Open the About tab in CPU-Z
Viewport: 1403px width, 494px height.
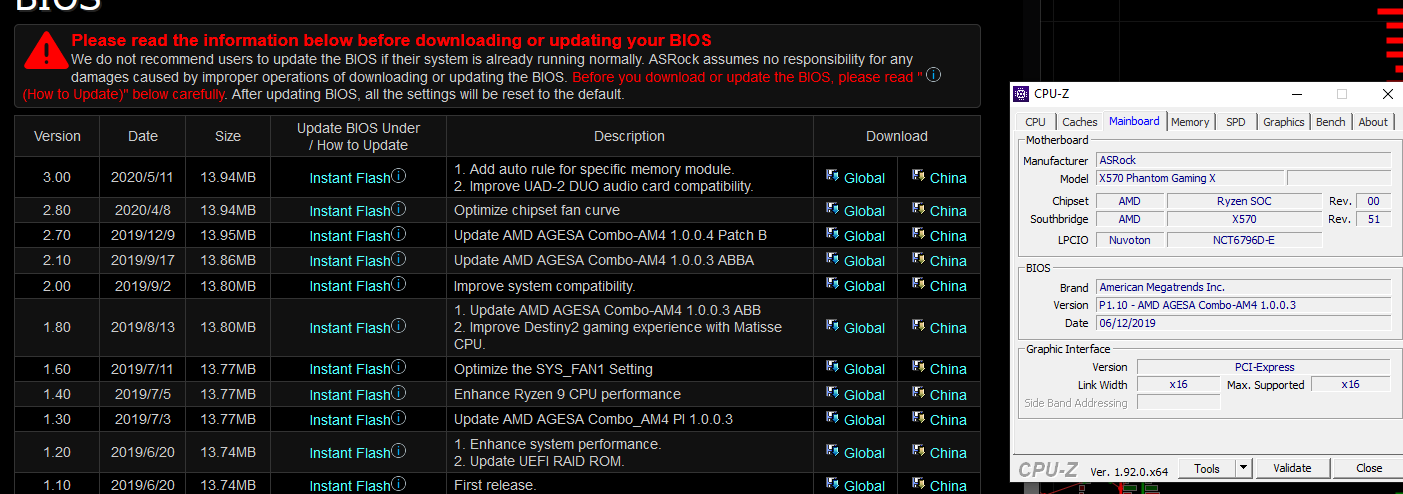click(1373, 122)
